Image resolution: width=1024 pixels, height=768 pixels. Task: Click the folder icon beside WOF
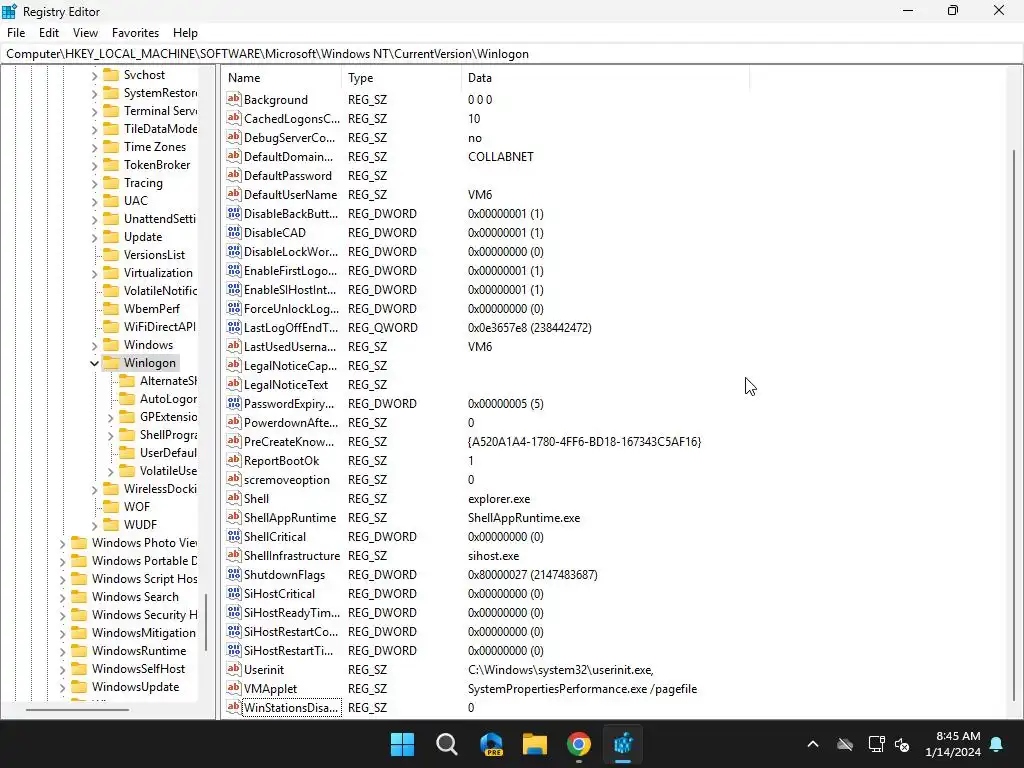(x=112, y=507)
